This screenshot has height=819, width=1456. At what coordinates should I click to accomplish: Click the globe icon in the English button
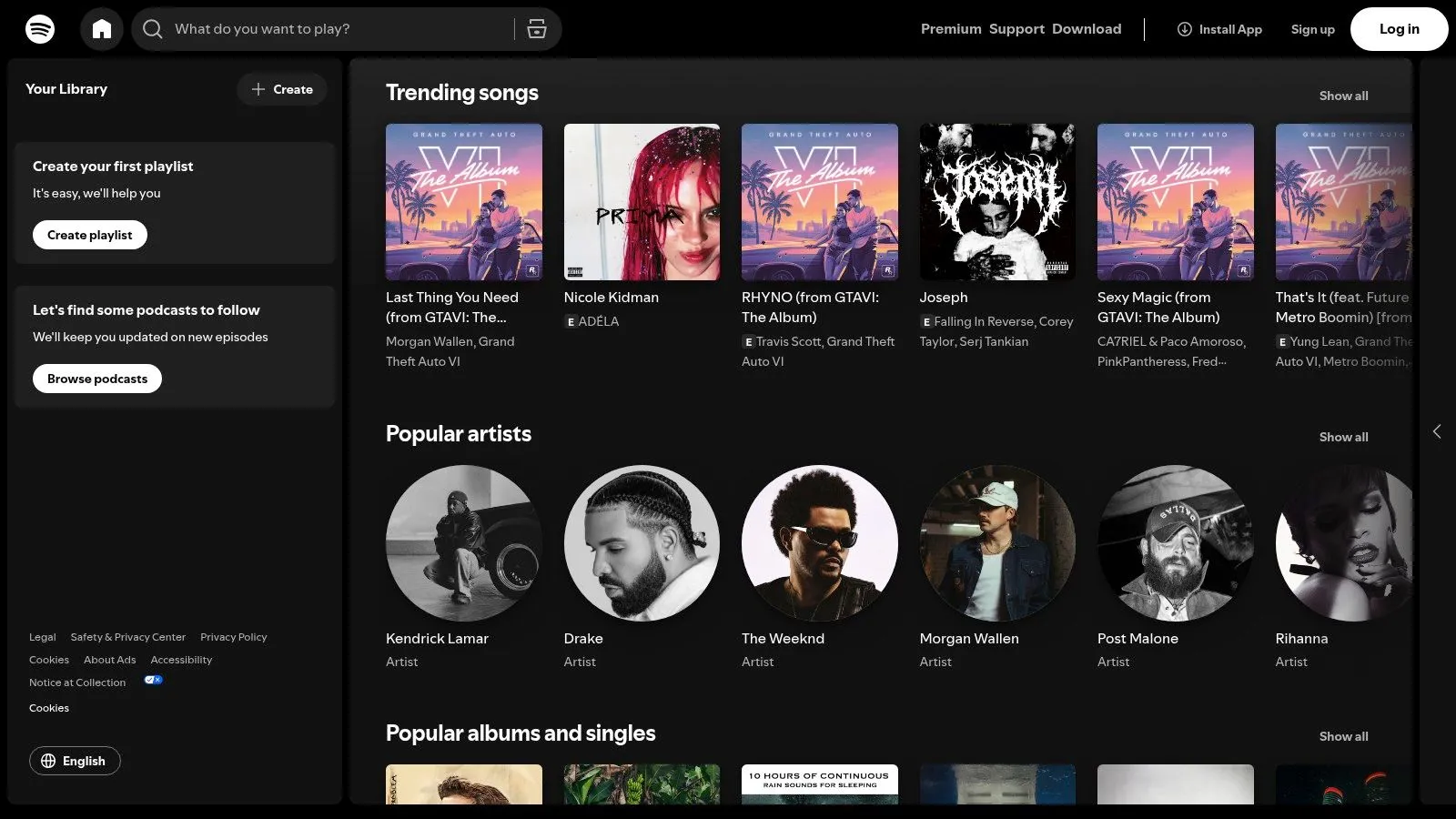click(48, 761)
